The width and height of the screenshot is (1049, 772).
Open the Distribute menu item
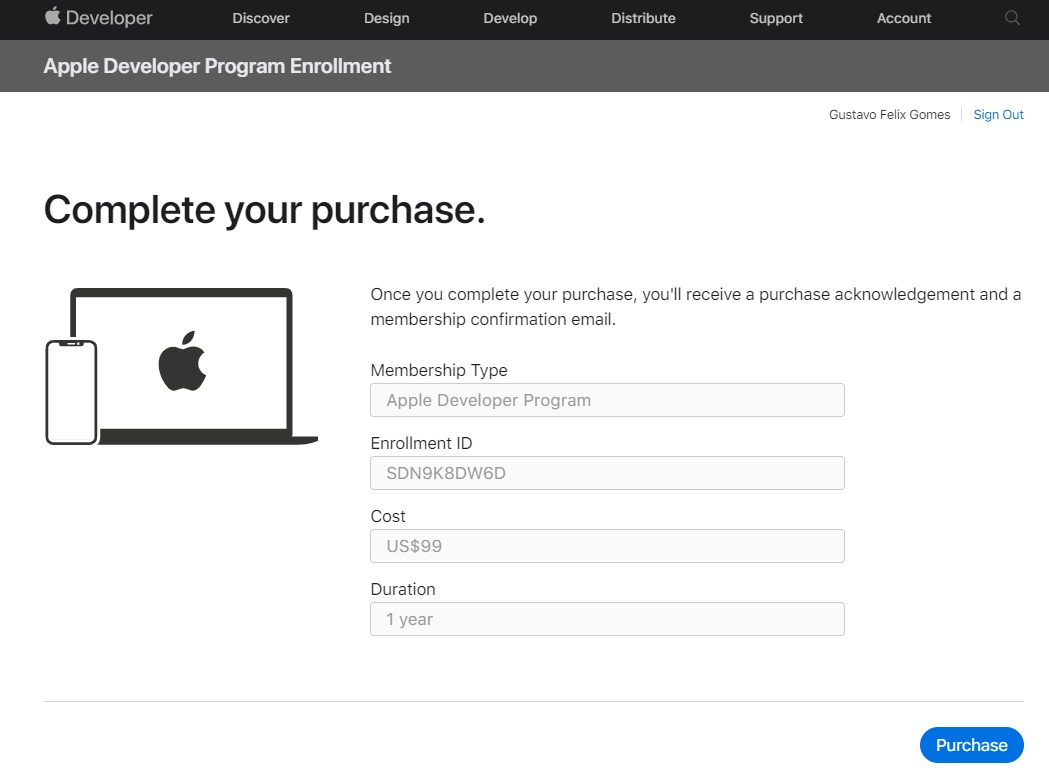click(644, 18)
